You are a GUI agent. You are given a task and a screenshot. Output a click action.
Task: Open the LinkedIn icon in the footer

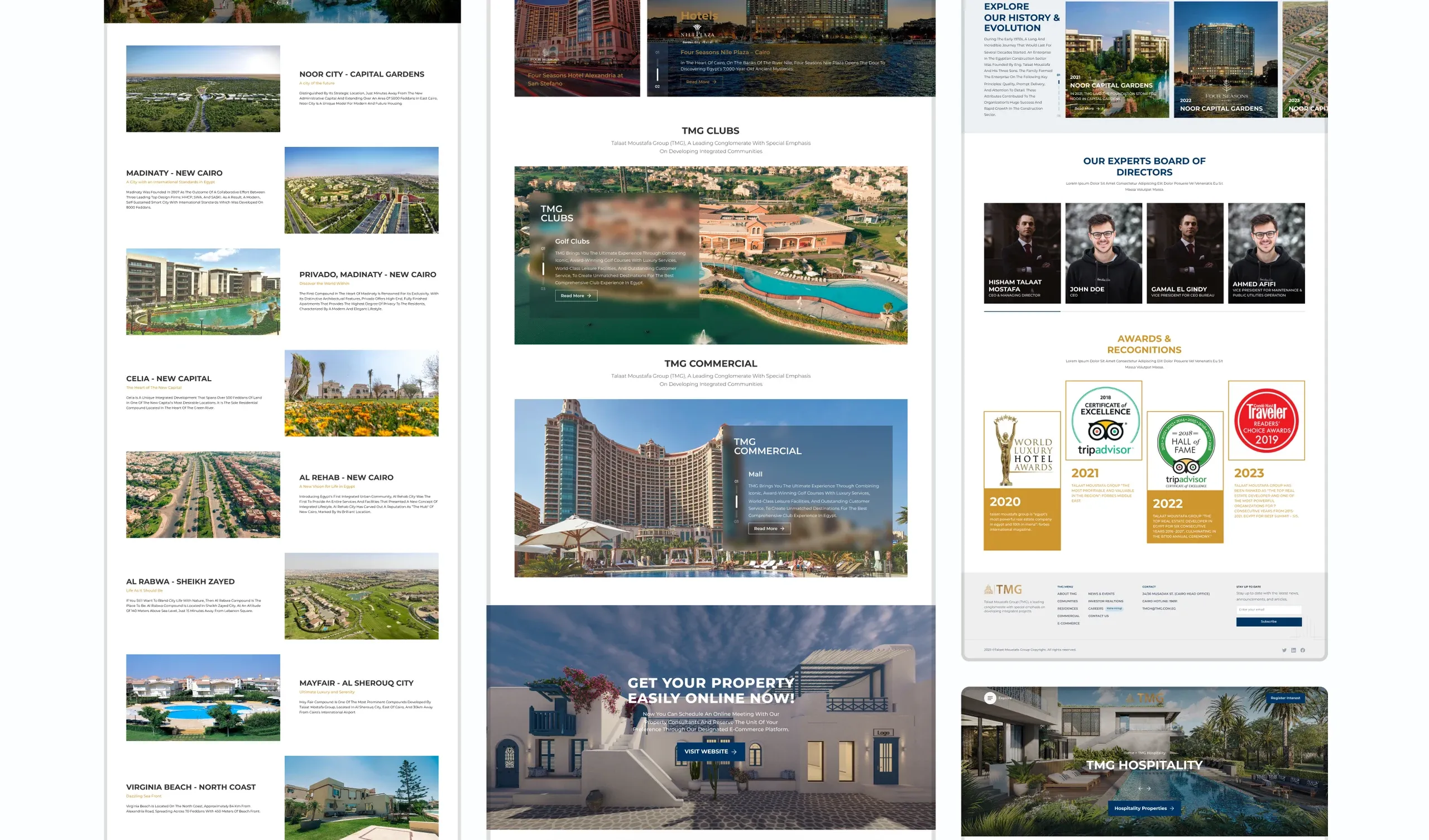click(1293, 650)
